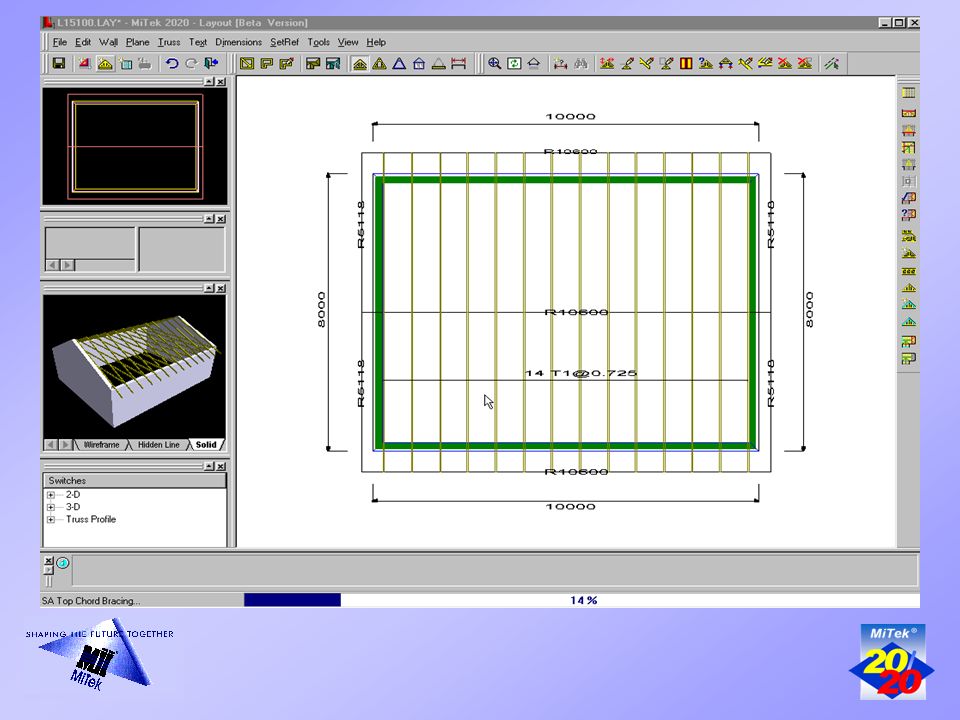Click the Save floppy disk icon
960x720 pixels.
(59, 64)
